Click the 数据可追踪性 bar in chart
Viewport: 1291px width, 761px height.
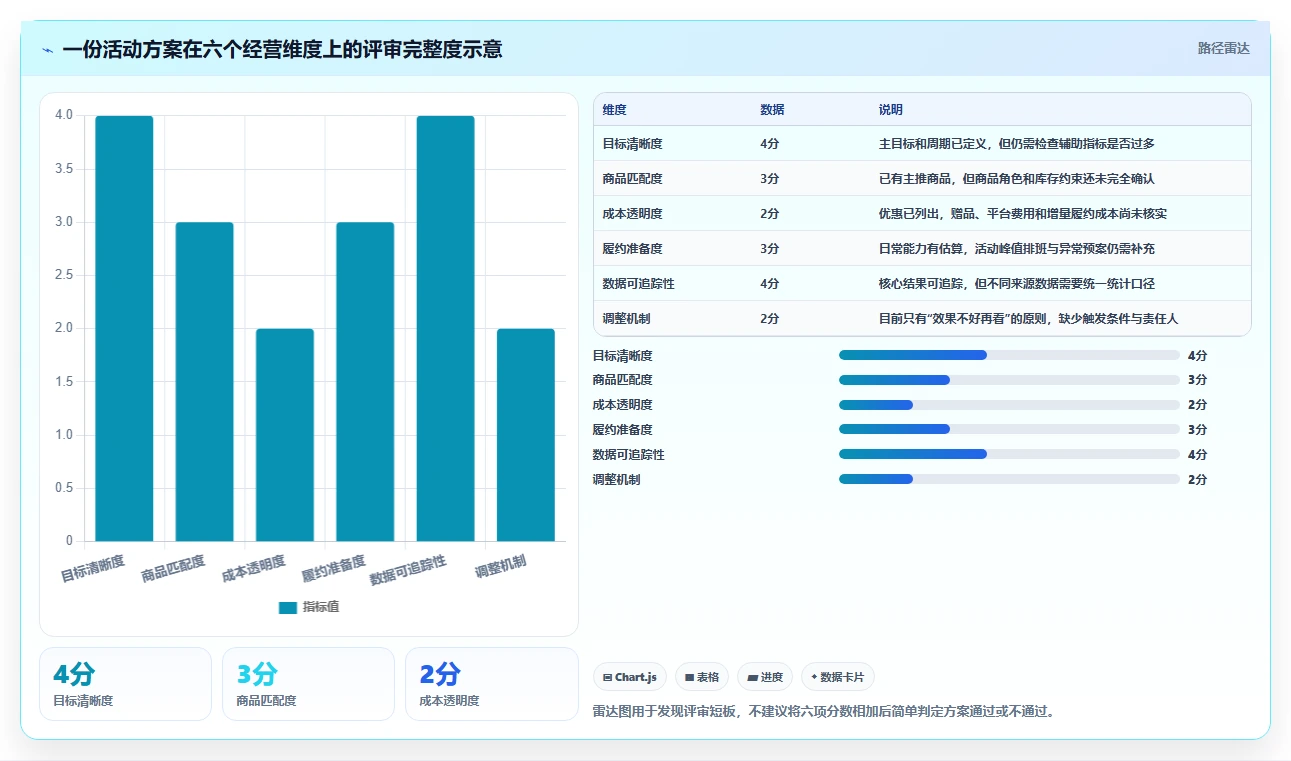445,328
